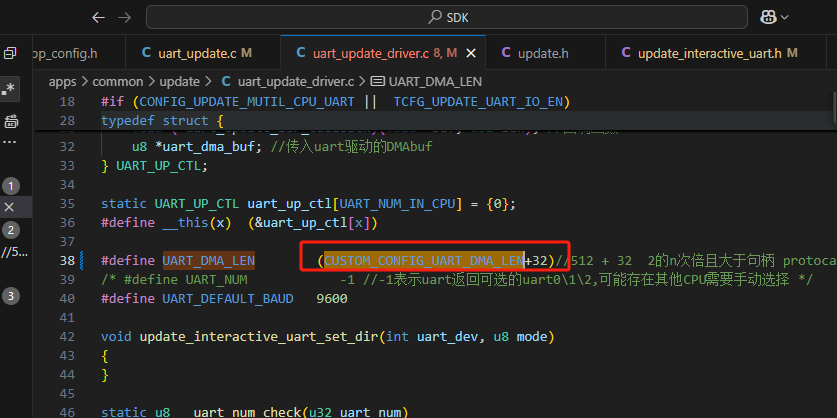Viewport: 837px width, 418px height.
Task: Click the update breadcrumb folder
Action: click(x=179, y=82)
